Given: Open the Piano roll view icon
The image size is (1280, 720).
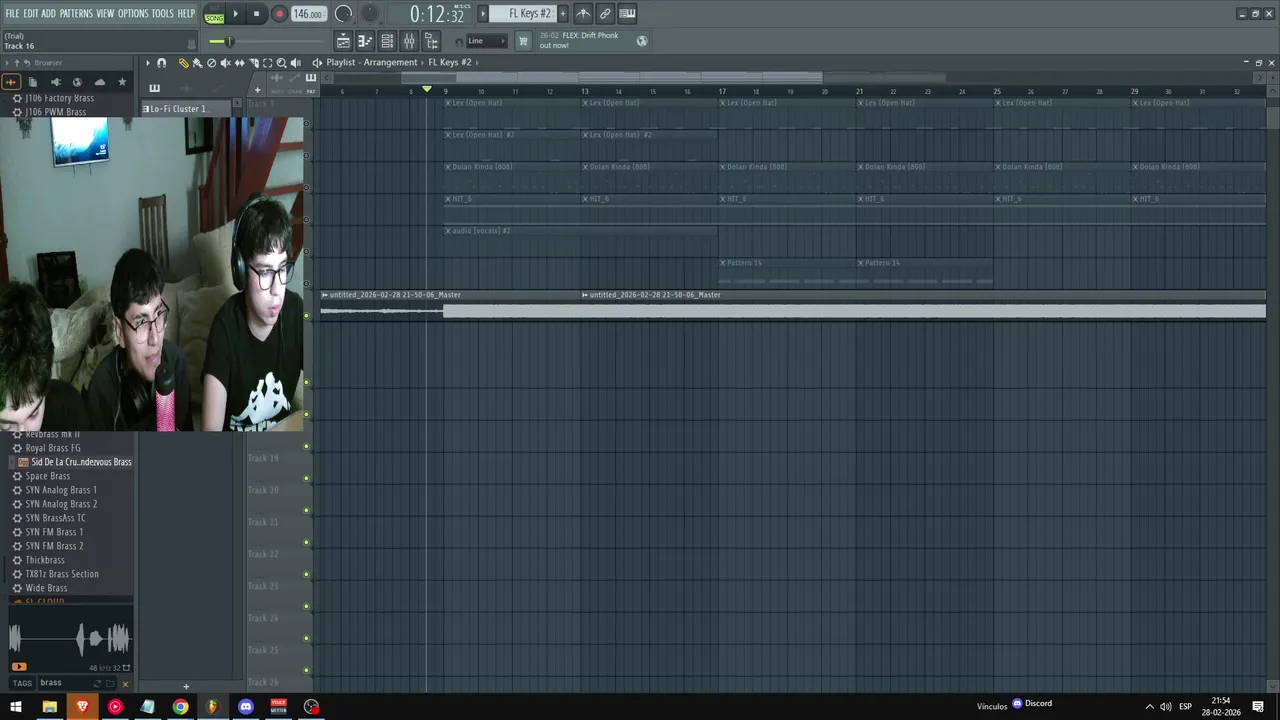Looking at the screenshot, I should (x=365, y=41).
